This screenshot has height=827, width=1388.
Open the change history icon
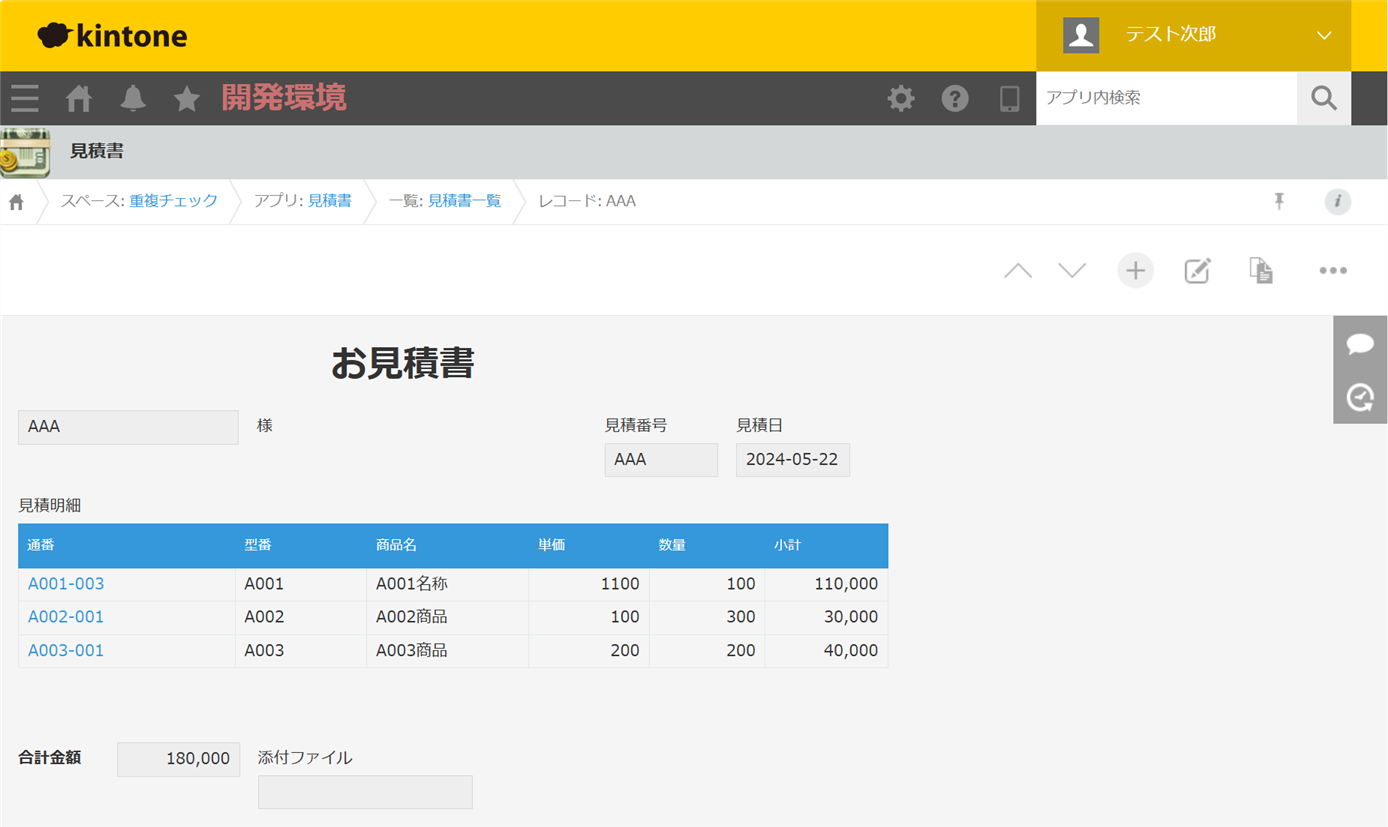tap(1360, 397)
